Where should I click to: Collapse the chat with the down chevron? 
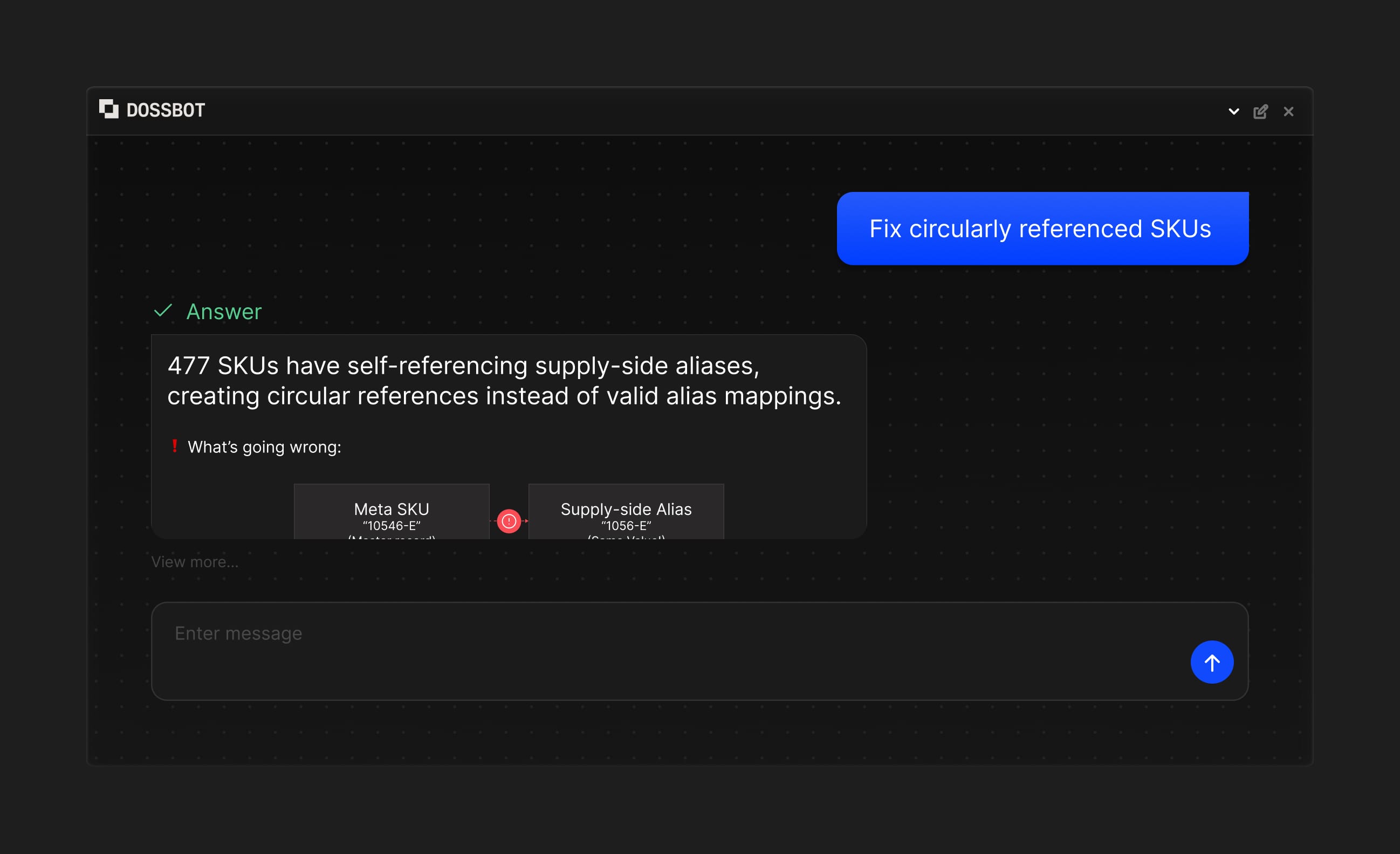(x=1233, y=112)
